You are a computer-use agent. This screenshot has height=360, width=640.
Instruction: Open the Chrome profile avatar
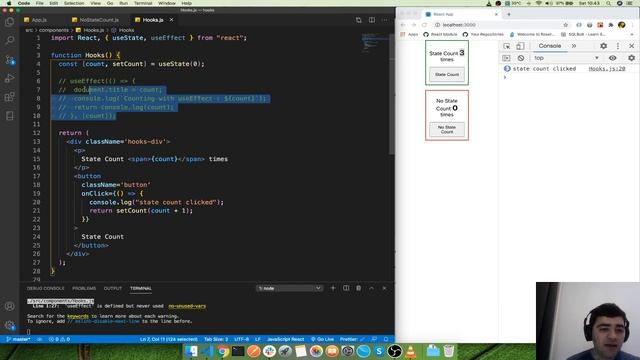pos(622,25)
